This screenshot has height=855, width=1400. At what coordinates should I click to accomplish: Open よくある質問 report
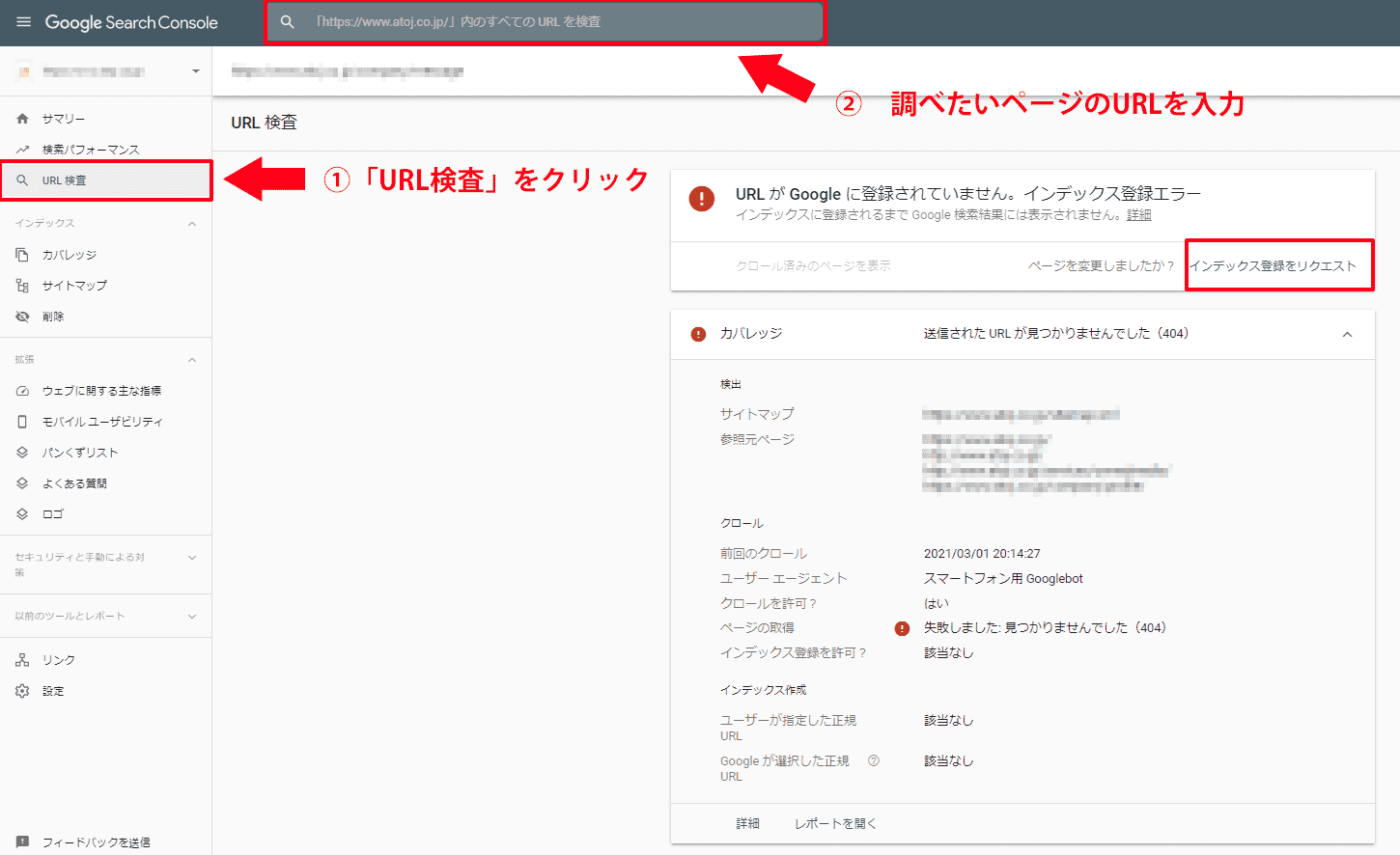pyautogui.click(x=74, y=483)
